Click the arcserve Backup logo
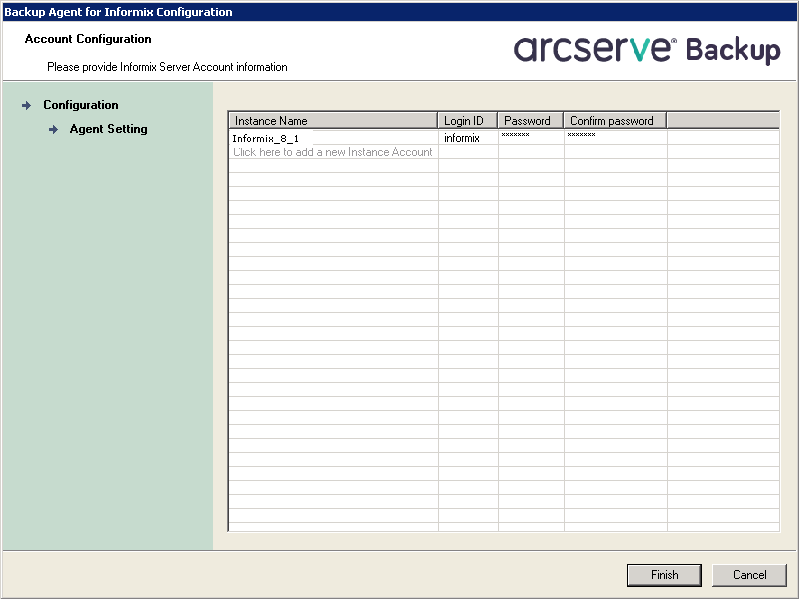The height and width of the screenshot is (599, 799). [x=647, y=50]
